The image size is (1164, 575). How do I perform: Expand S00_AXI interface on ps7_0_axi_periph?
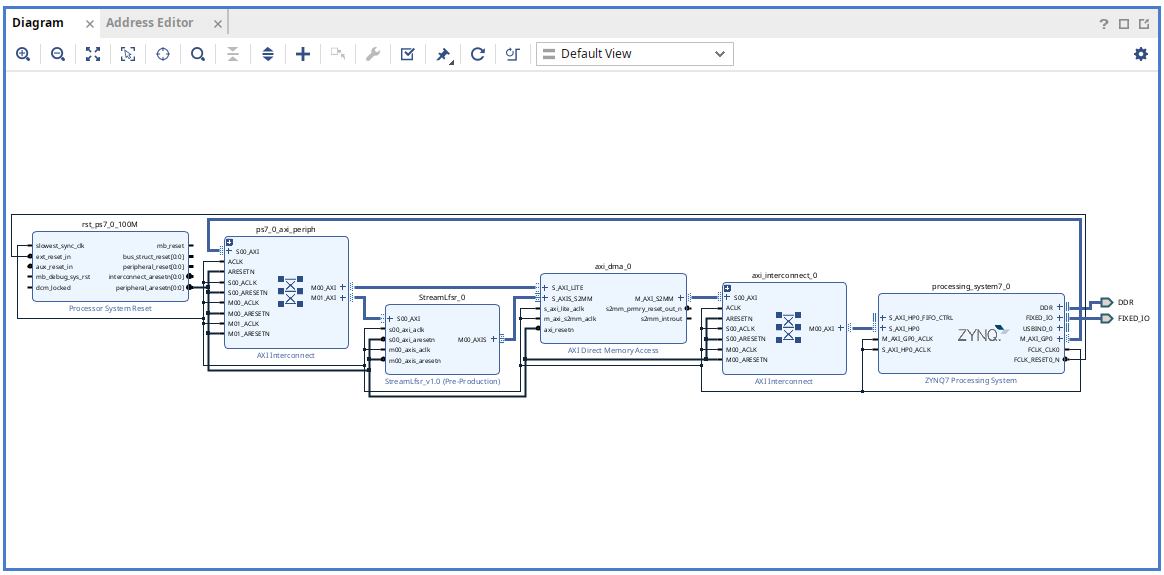229,251
